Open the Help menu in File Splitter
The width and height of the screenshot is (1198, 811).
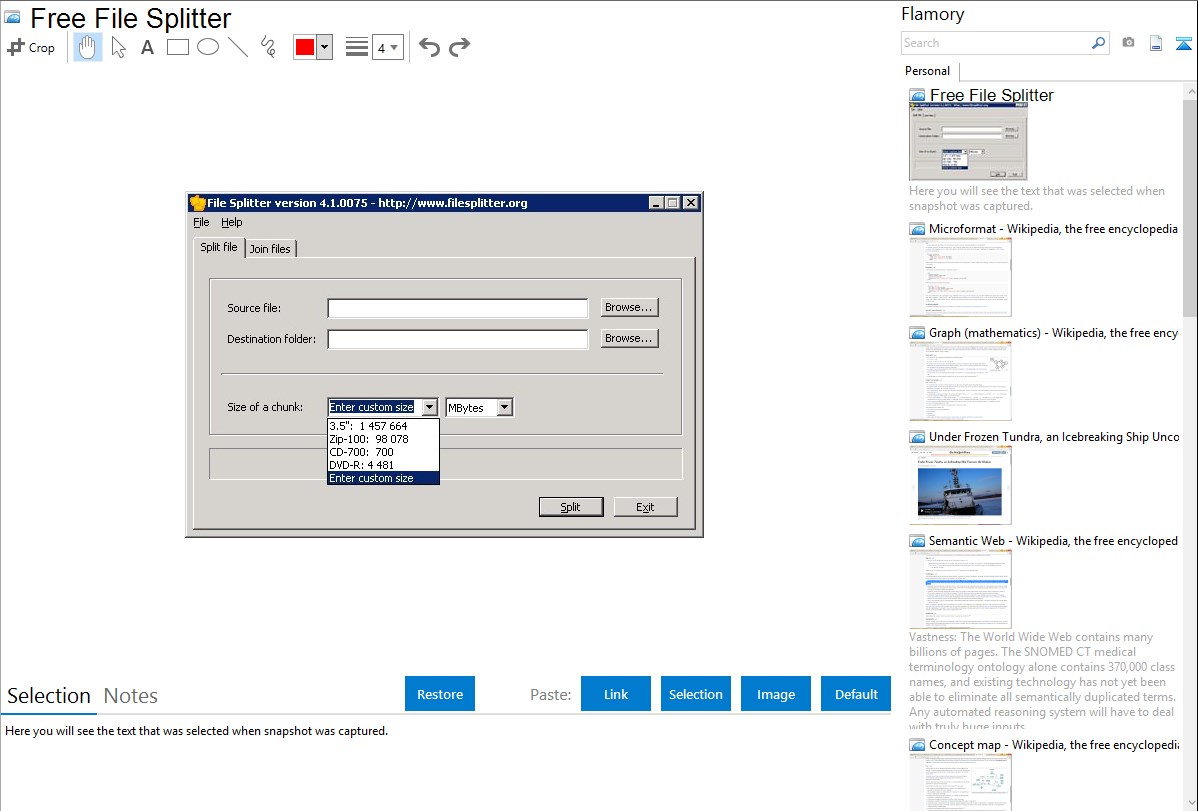(x=232, y=222)
